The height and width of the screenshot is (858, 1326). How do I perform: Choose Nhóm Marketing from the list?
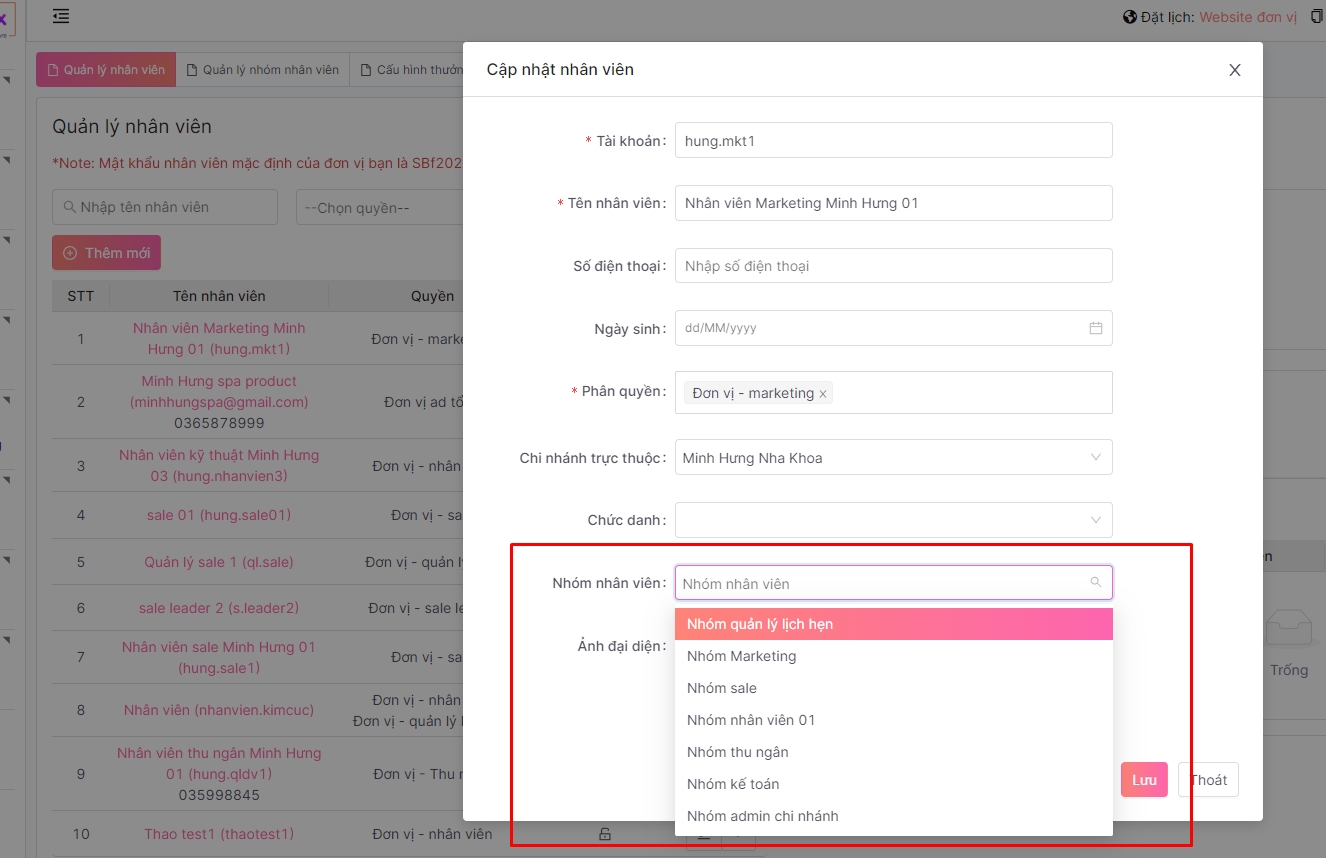pos(742,656)
